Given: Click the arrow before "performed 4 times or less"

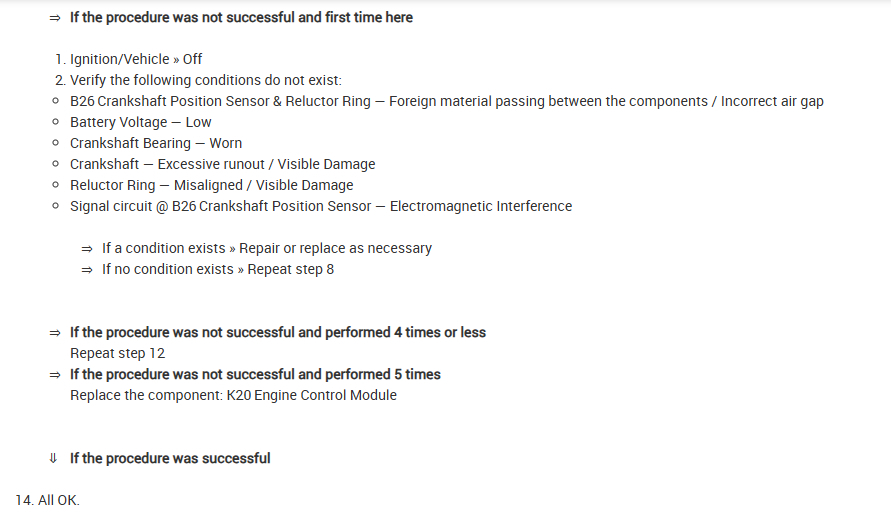Looking at the screenshot, I should (x=55, y=332).
